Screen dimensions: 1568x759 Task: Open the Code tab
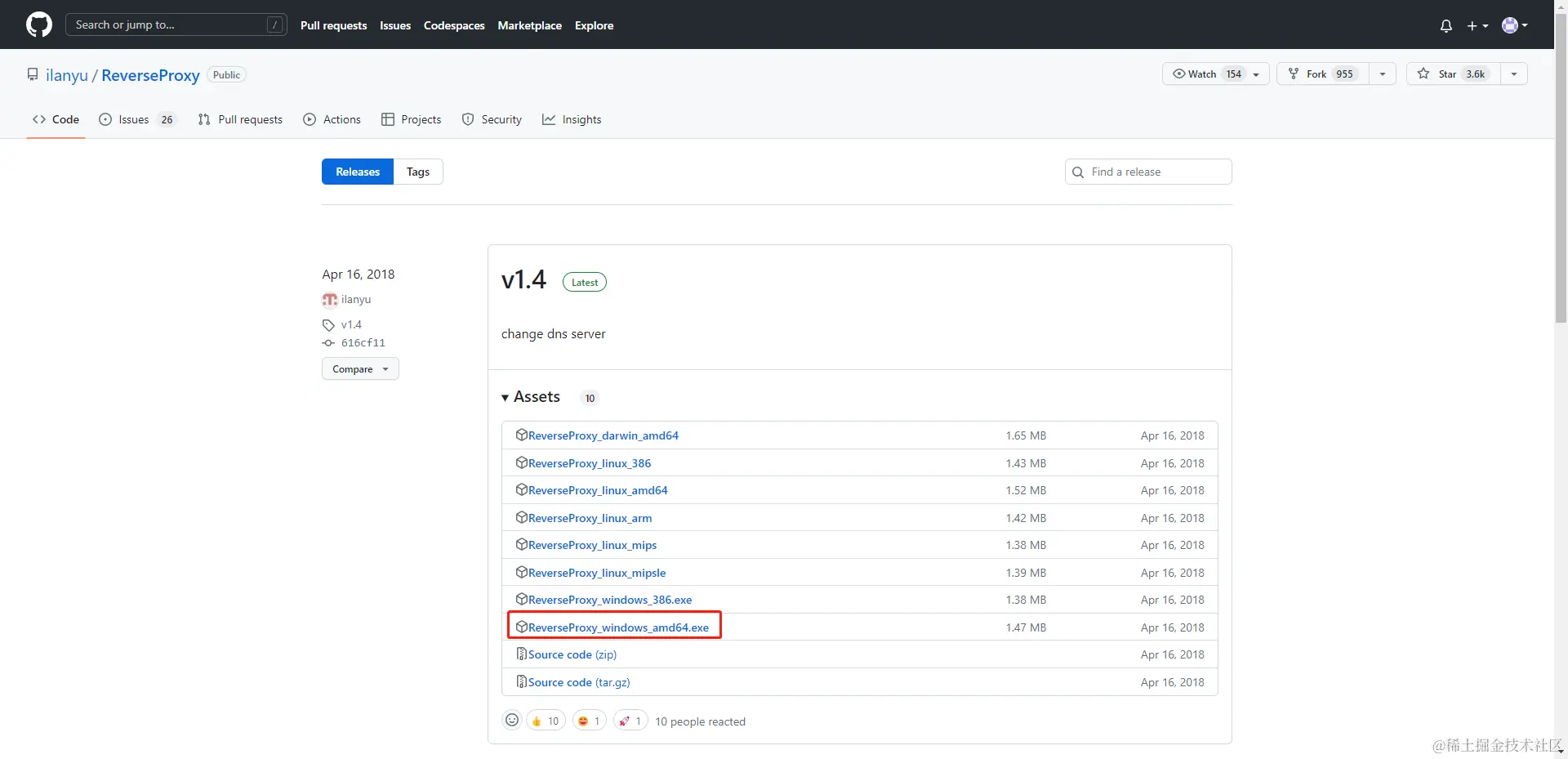56,119
